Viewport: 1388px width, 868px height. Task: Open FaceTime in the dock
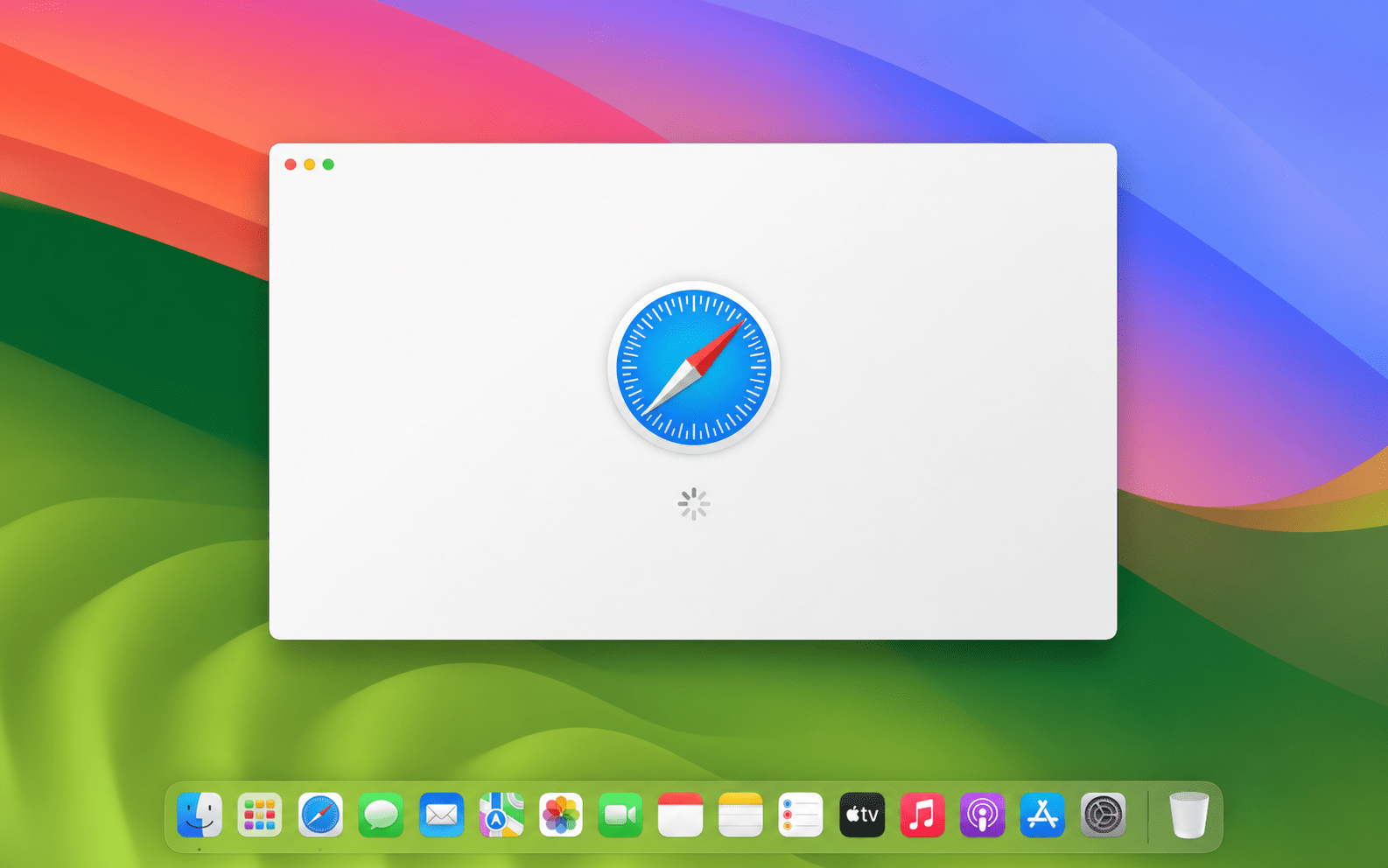click(x=620, y=815)
